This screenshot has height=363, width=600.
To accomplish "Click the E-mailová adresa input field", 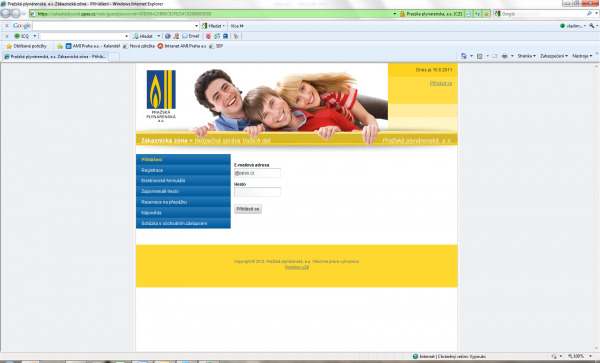I will (x=258, y=173).
